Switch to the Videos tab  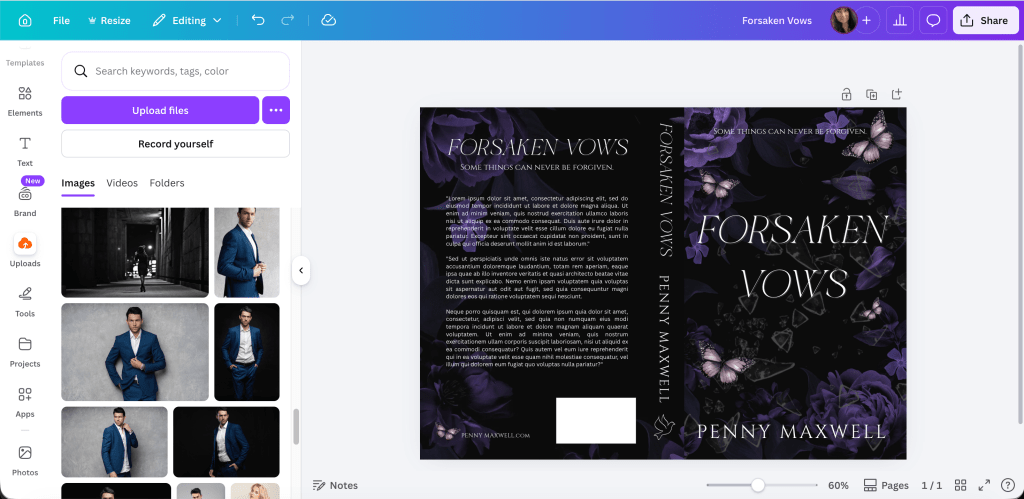(122, 183)
